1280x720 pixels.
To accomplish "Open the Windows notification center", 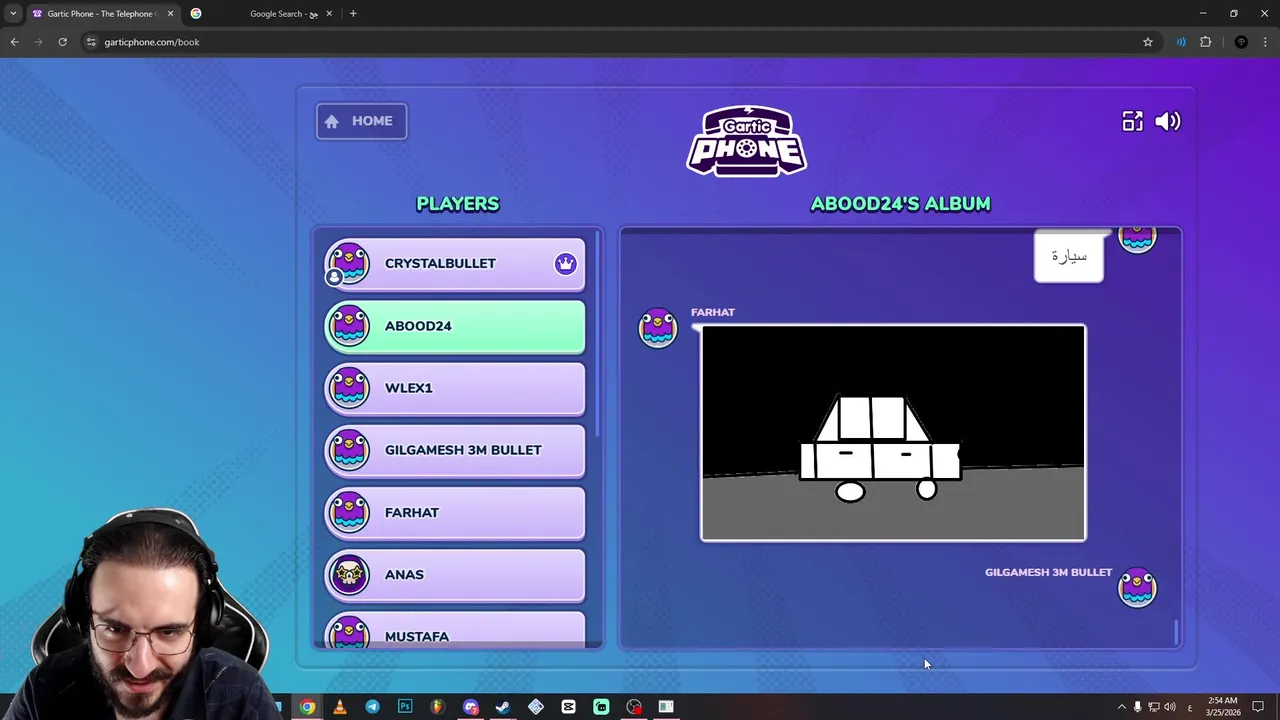I will tap(1258, 707).
